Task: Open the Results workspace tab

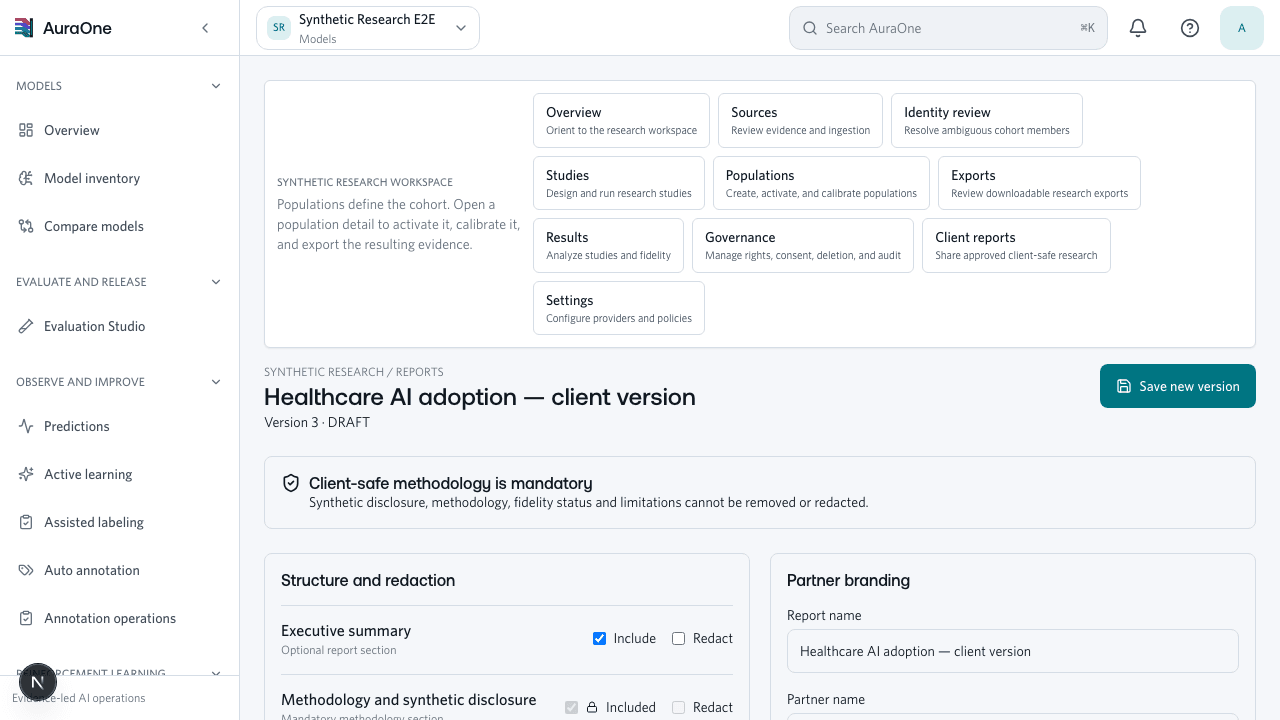Action: [x=608, y=245]
